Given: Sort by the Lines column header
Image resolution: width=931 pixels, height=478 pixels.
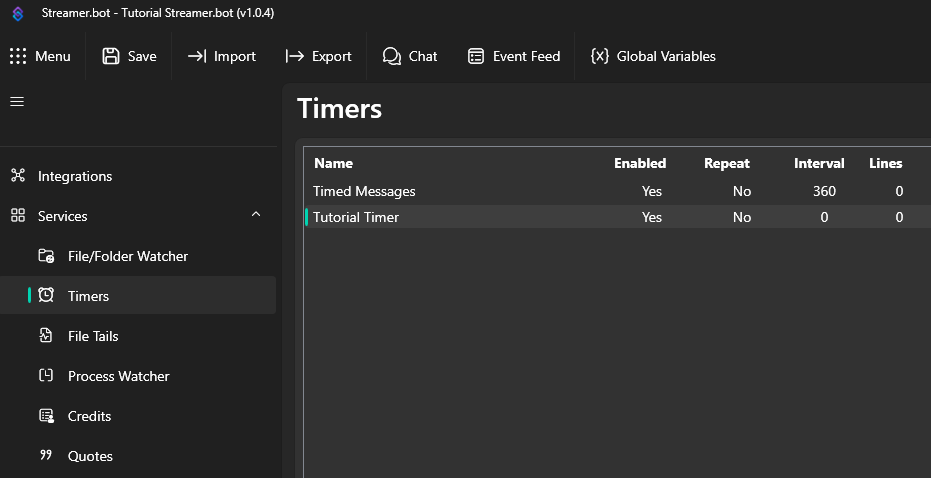Looking at the screenshot, I should 886,163.
